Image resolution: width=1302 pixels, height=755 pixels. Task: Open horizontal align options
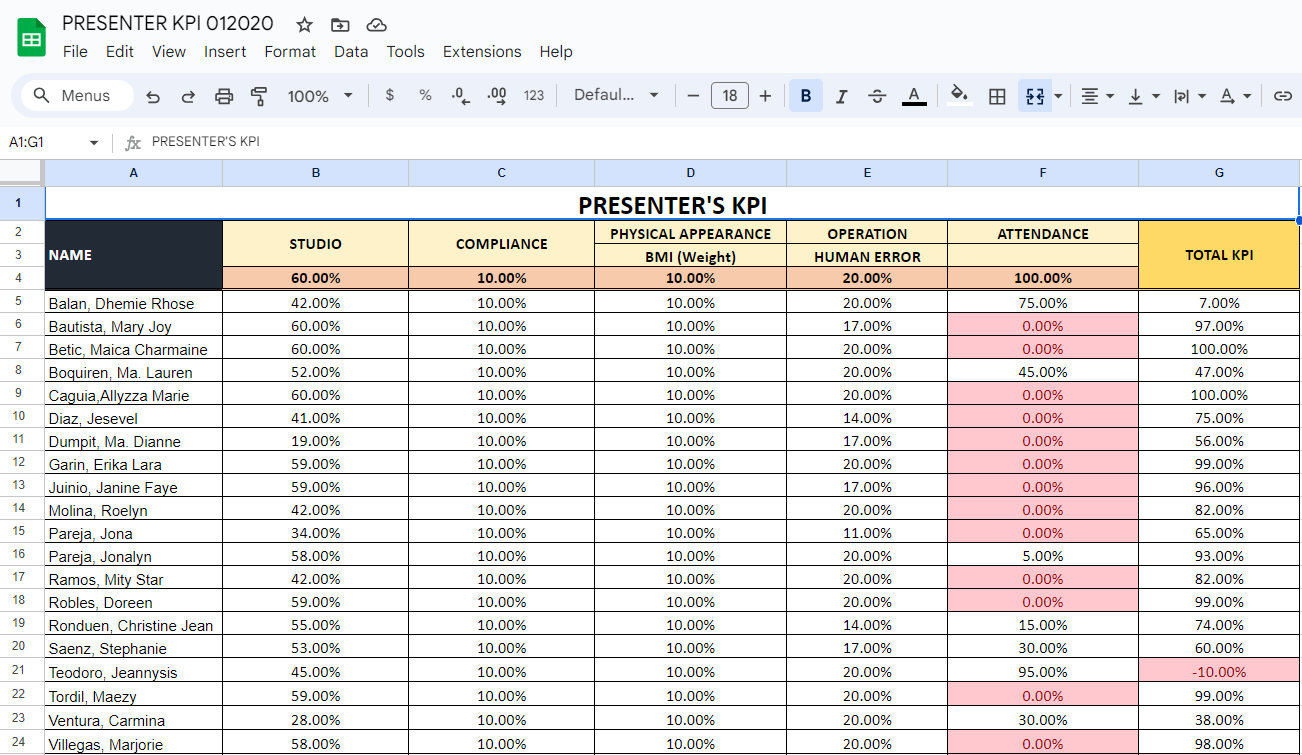1097,96
